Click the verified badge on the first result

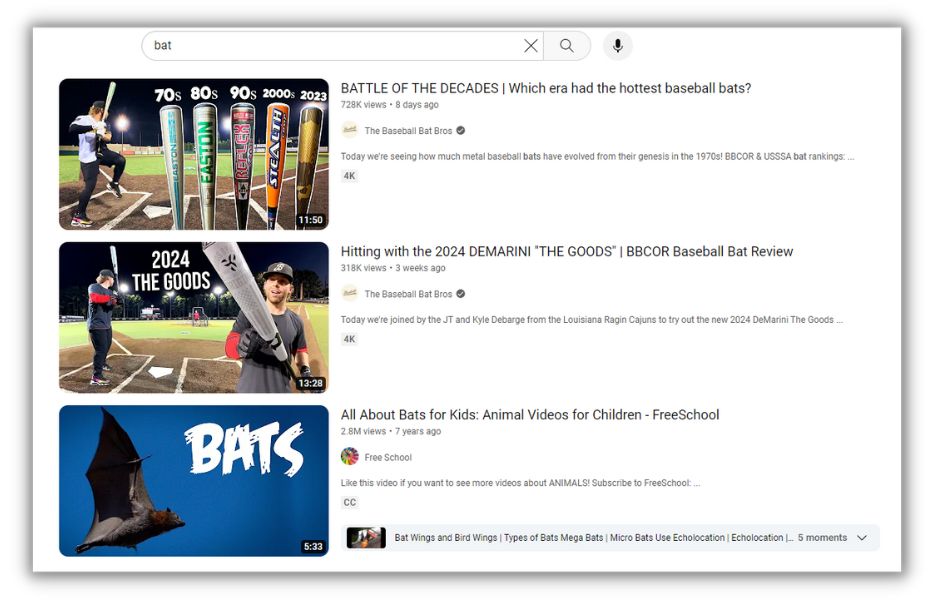tap(461, 130)
